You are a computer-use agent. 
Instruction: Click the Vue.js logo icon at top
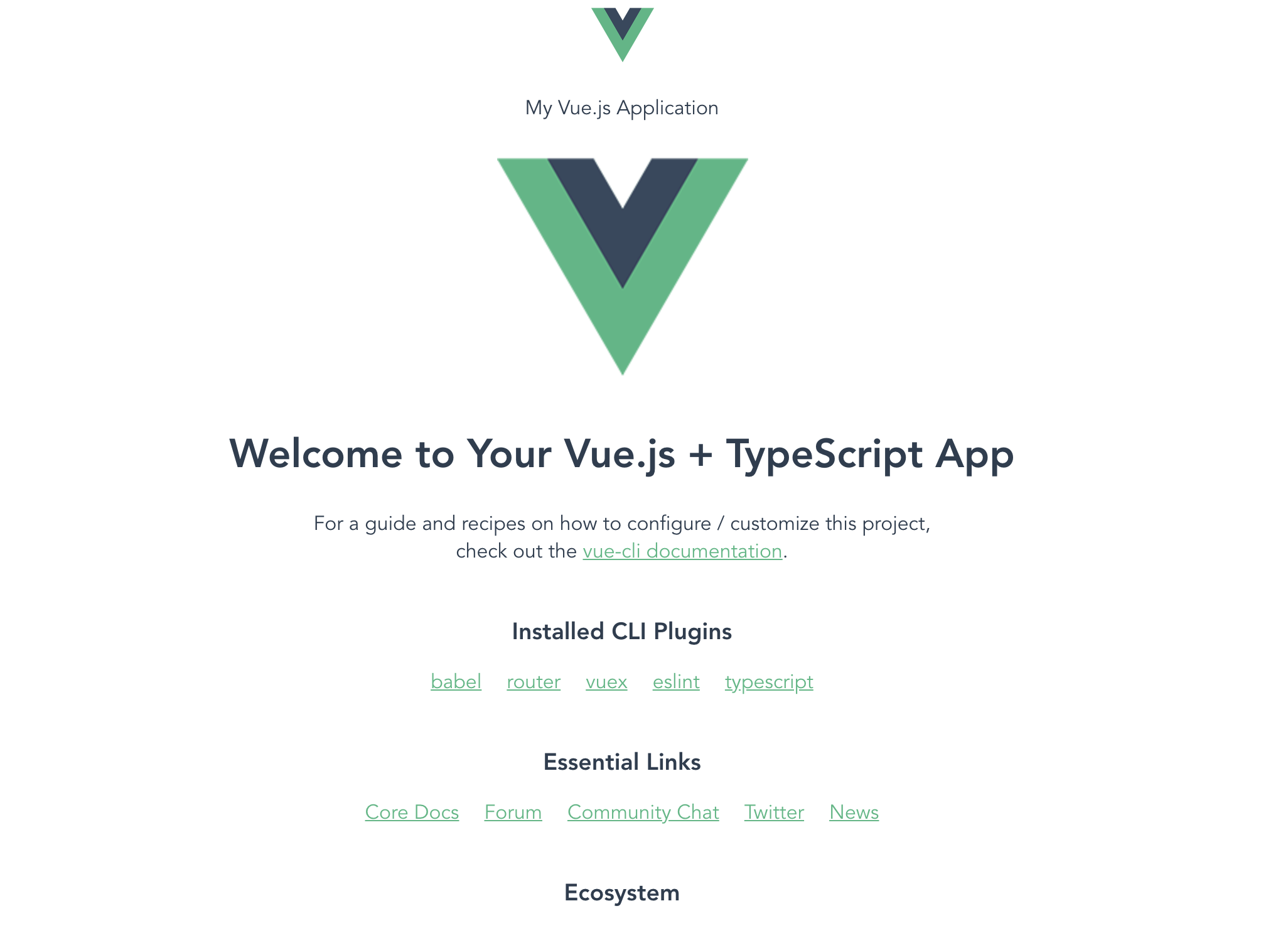(622, 36)
